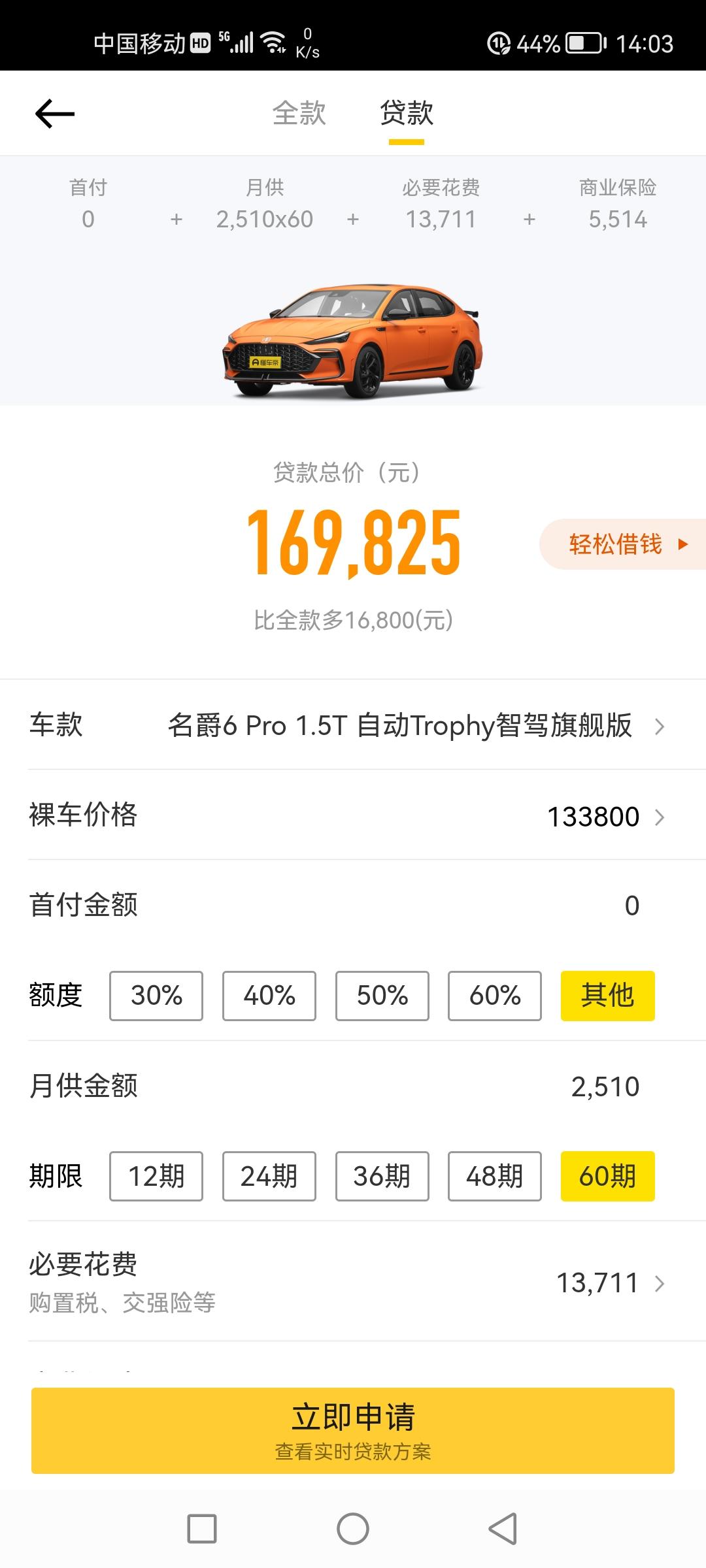This screenshot has height=1568, width=706.
Task: Tap the 立即申请 button
Action: [x=353, y=1431]
